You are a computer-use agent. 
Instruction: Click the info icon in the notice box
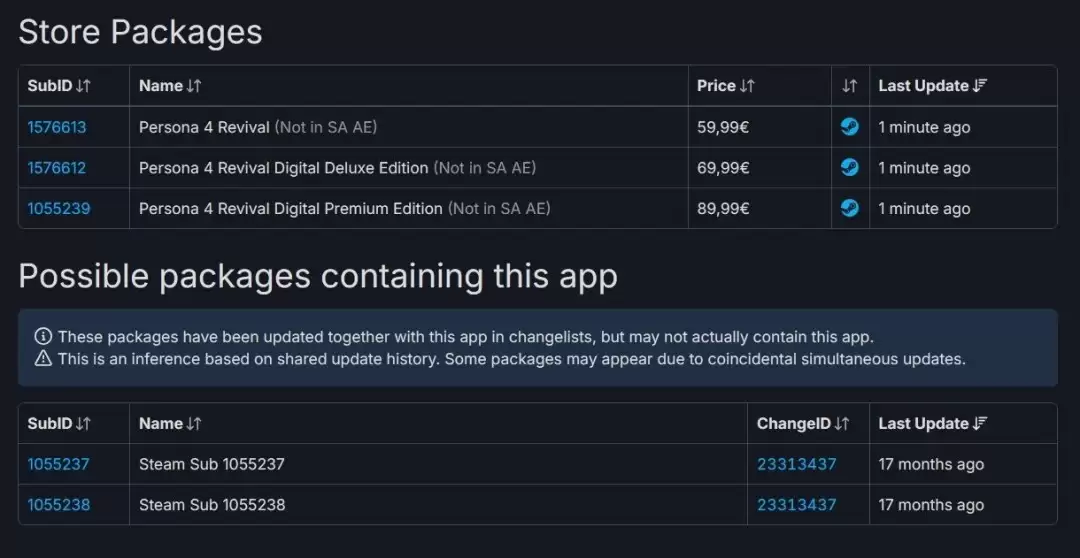tap(43, 337)
